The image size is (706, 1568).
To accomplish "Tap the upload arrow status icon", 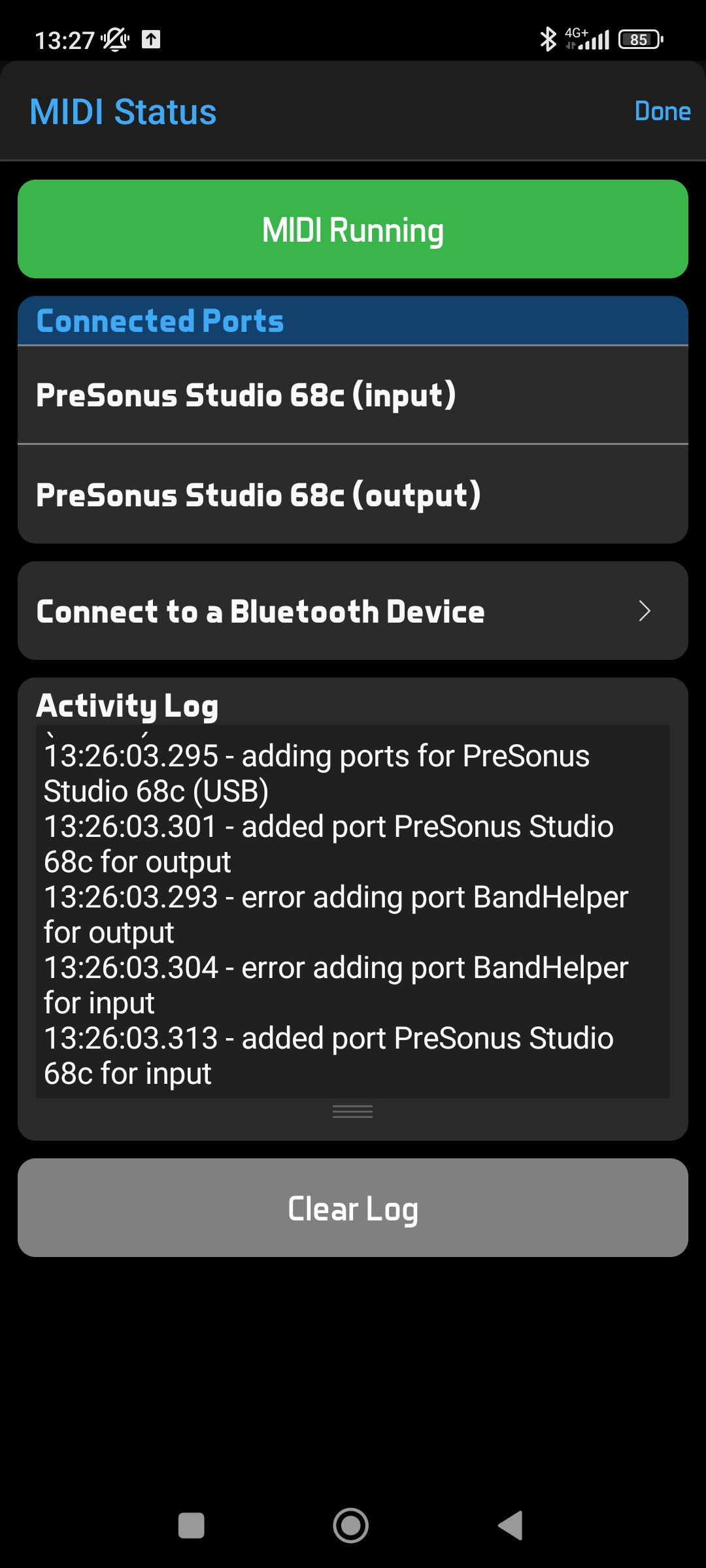I will pos(151,39).
